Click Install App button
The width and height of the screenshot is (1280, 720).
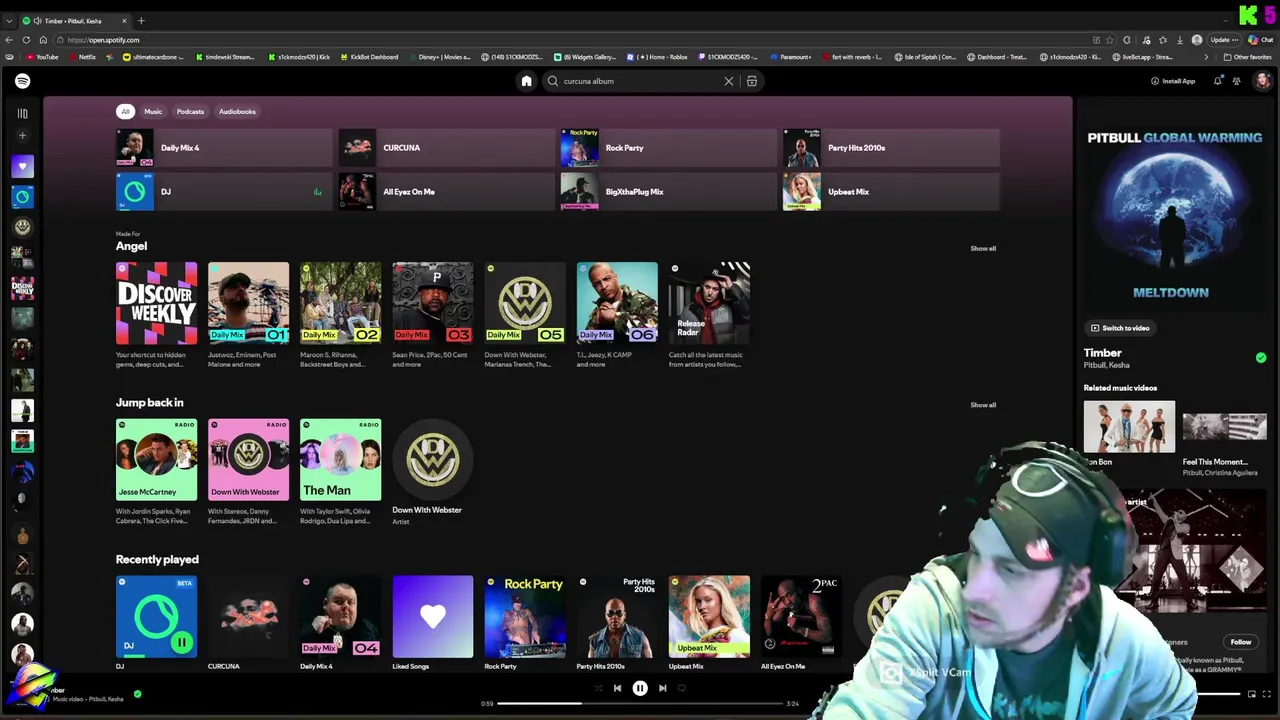1173,81
